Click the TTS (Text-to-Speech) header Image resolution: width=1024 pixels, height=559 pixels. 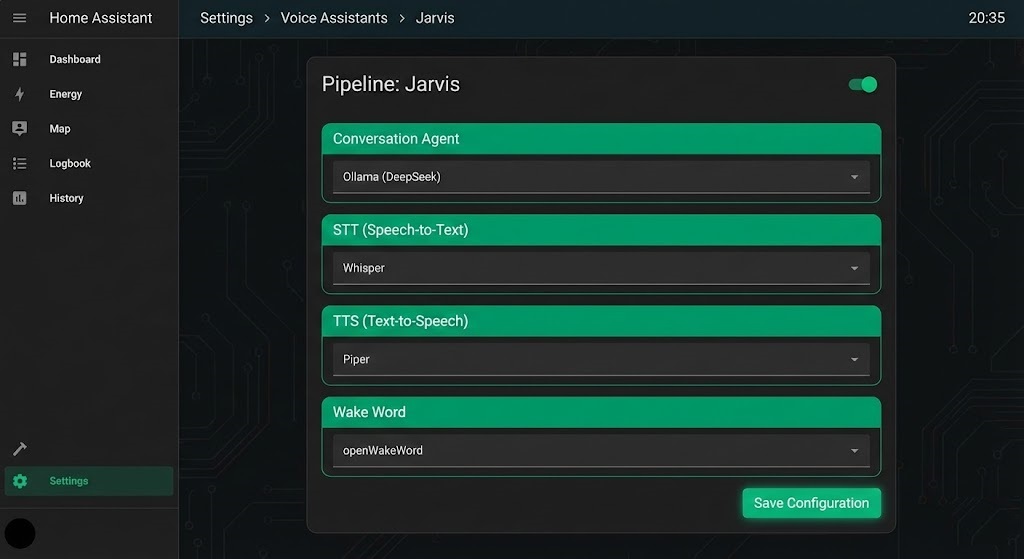coord(601,321)
